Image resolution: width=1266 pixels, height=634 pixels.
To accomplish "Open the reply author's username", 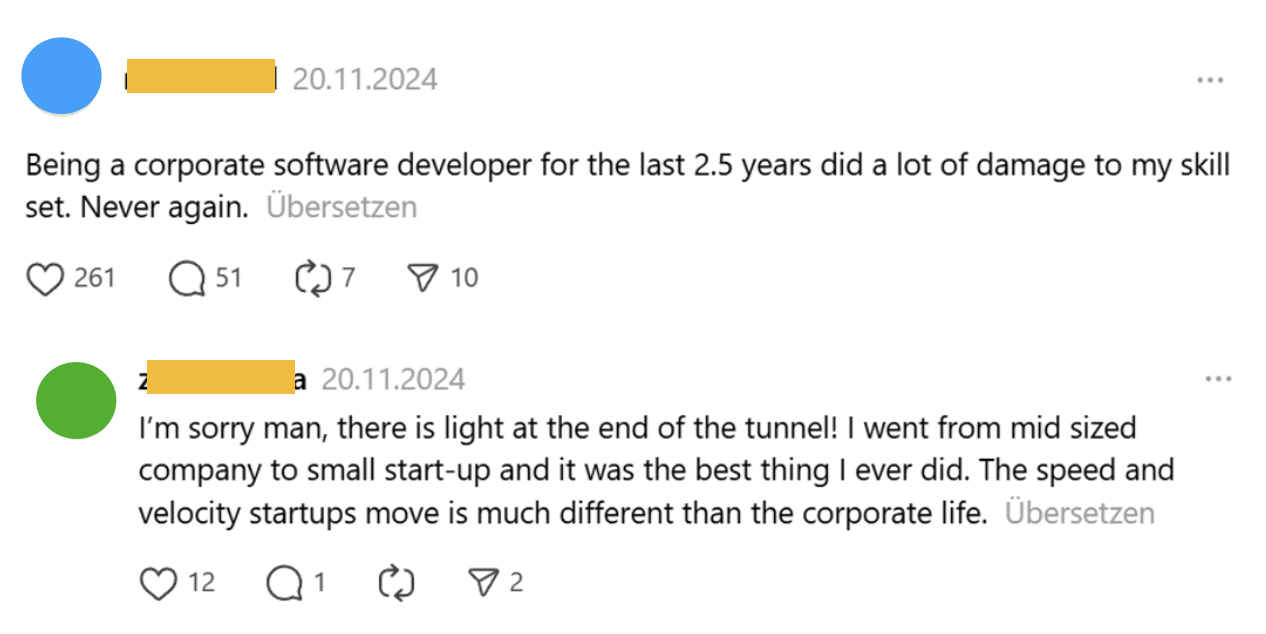I will point(222,378).
